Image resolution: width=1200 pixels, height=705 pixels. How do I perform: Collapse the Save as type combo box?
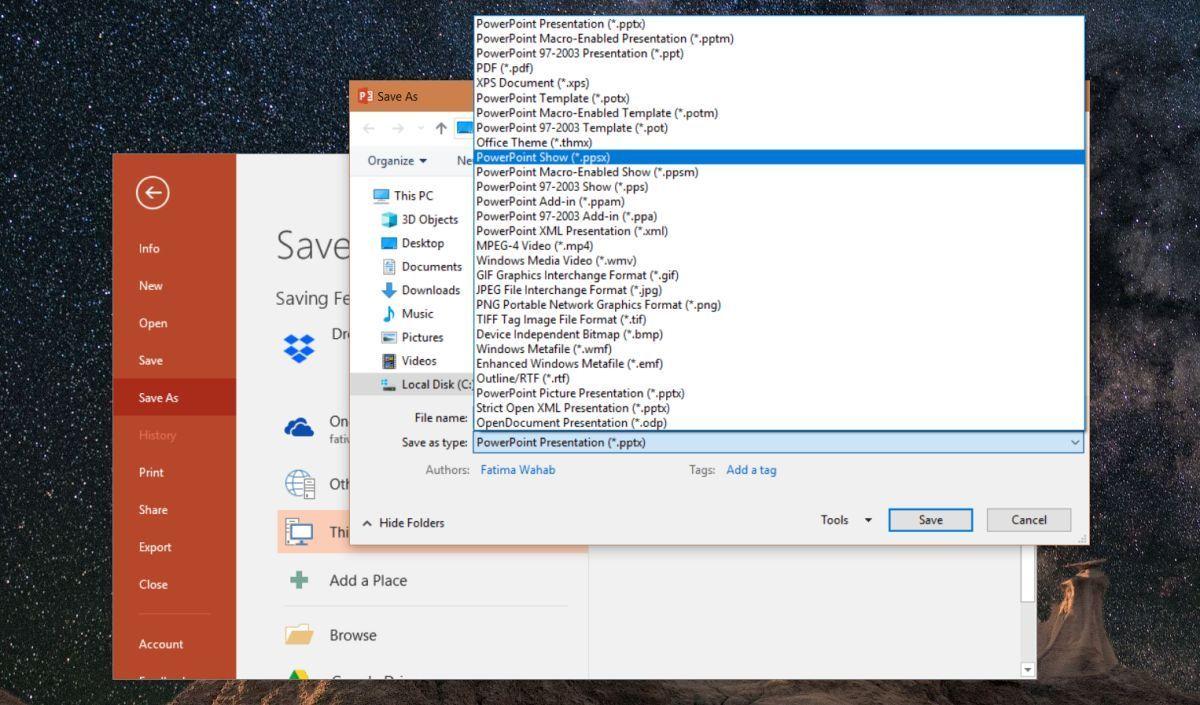[1075, 442]
